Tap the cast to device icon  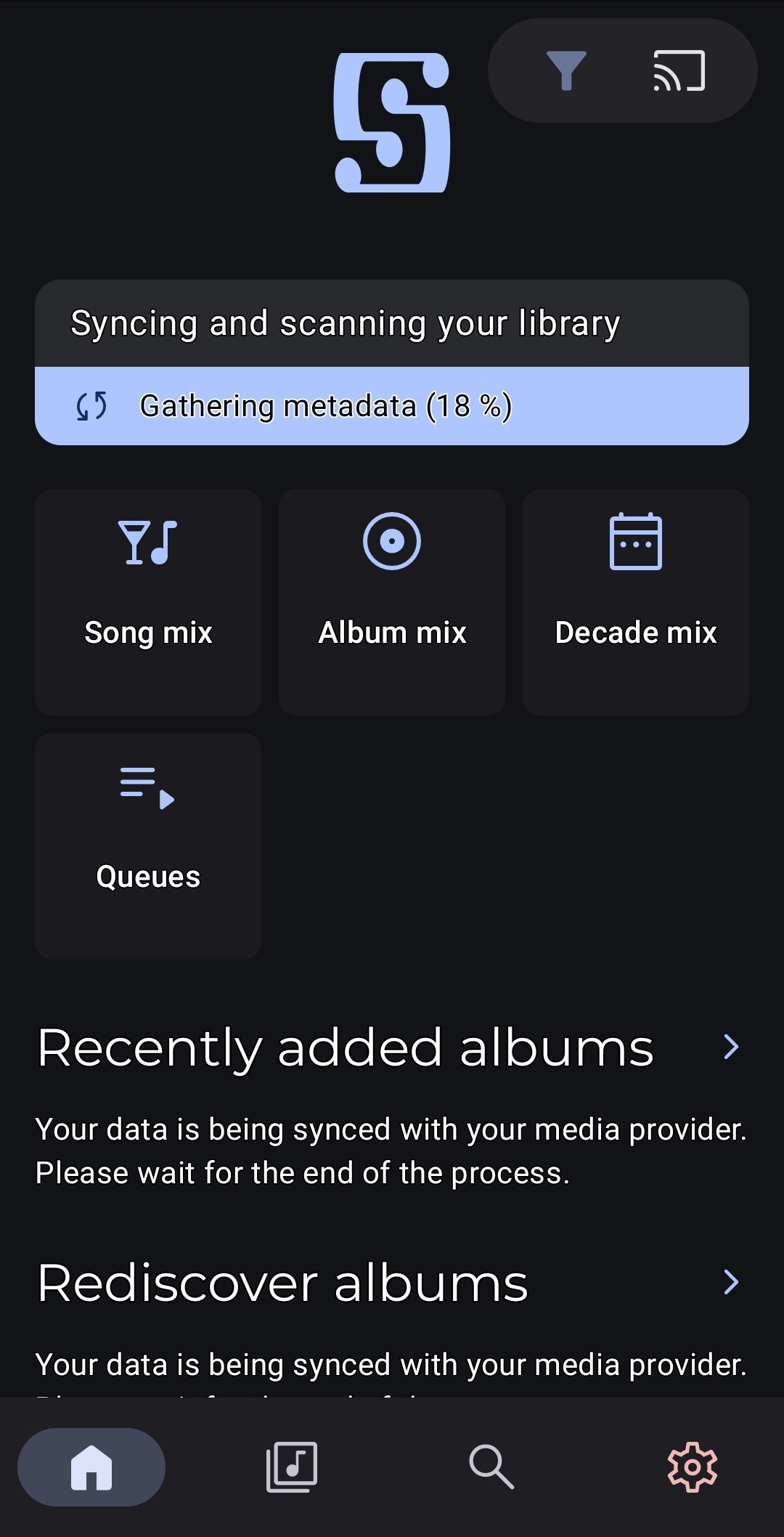[x=679, y=70]
